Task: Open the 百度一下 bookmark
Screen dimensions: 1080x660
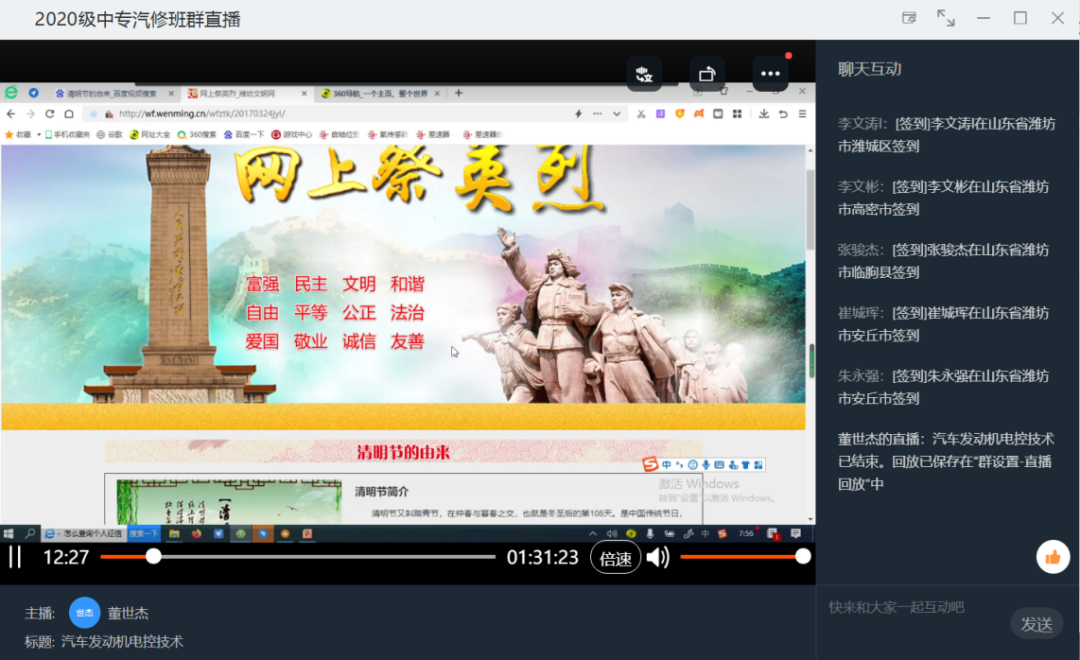Action: click(x=244, y=134)
